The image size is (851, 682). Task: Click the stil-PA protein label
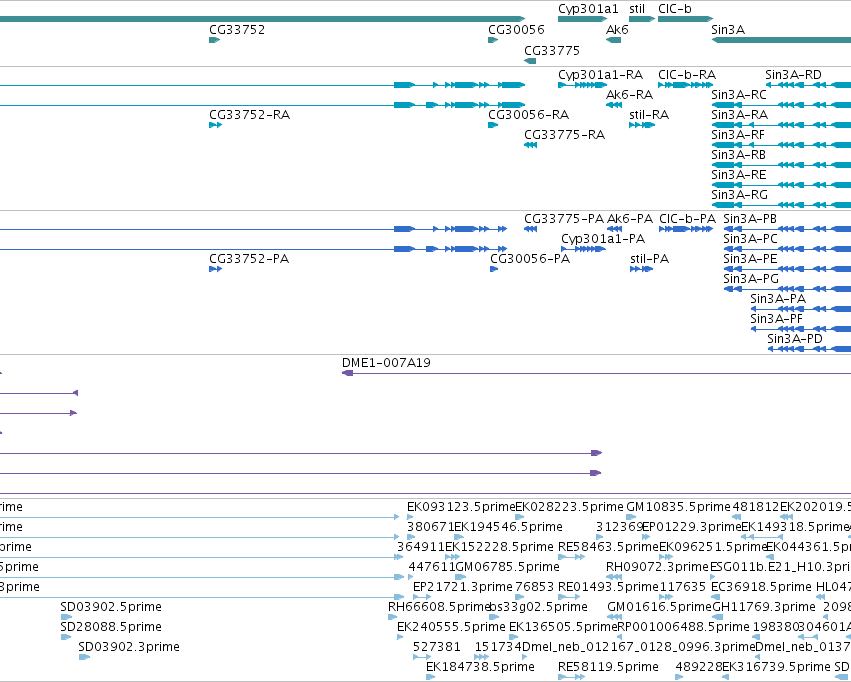tap(649, 259)
